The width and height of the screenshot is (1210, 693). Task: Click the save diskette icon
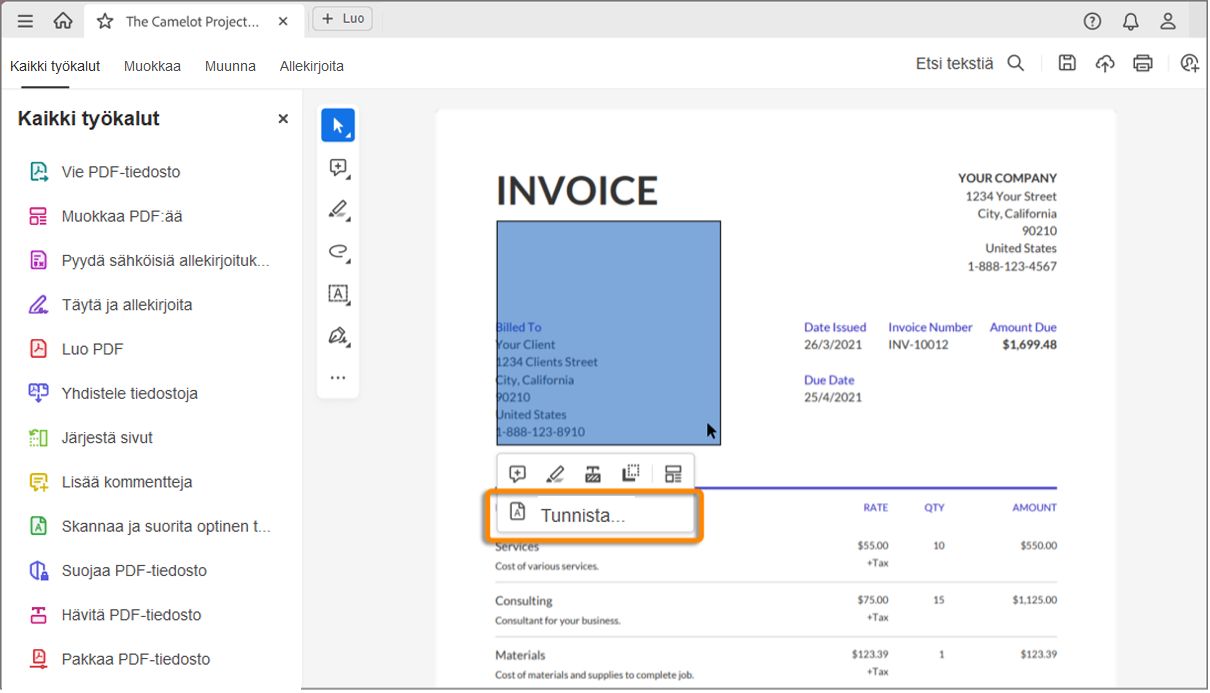tap(1067, 63)
